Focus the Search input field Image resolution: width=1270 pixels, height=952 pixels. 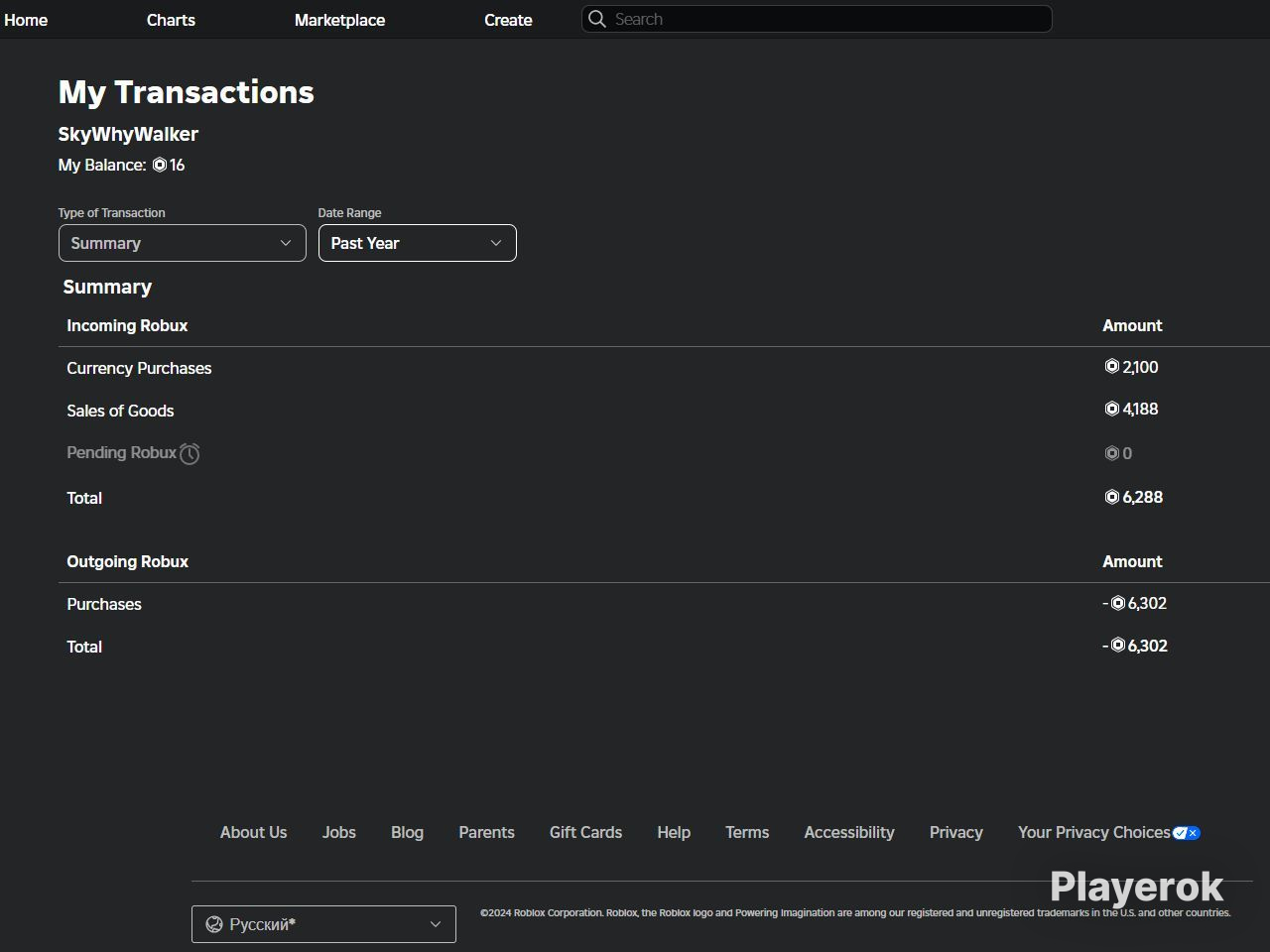point(817,19)
